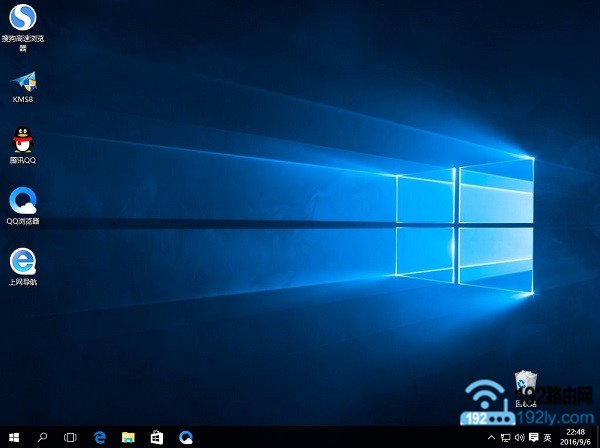Show hidden system tray icons
This screenshot has height=448, width=600.
[x=491, y=437]
